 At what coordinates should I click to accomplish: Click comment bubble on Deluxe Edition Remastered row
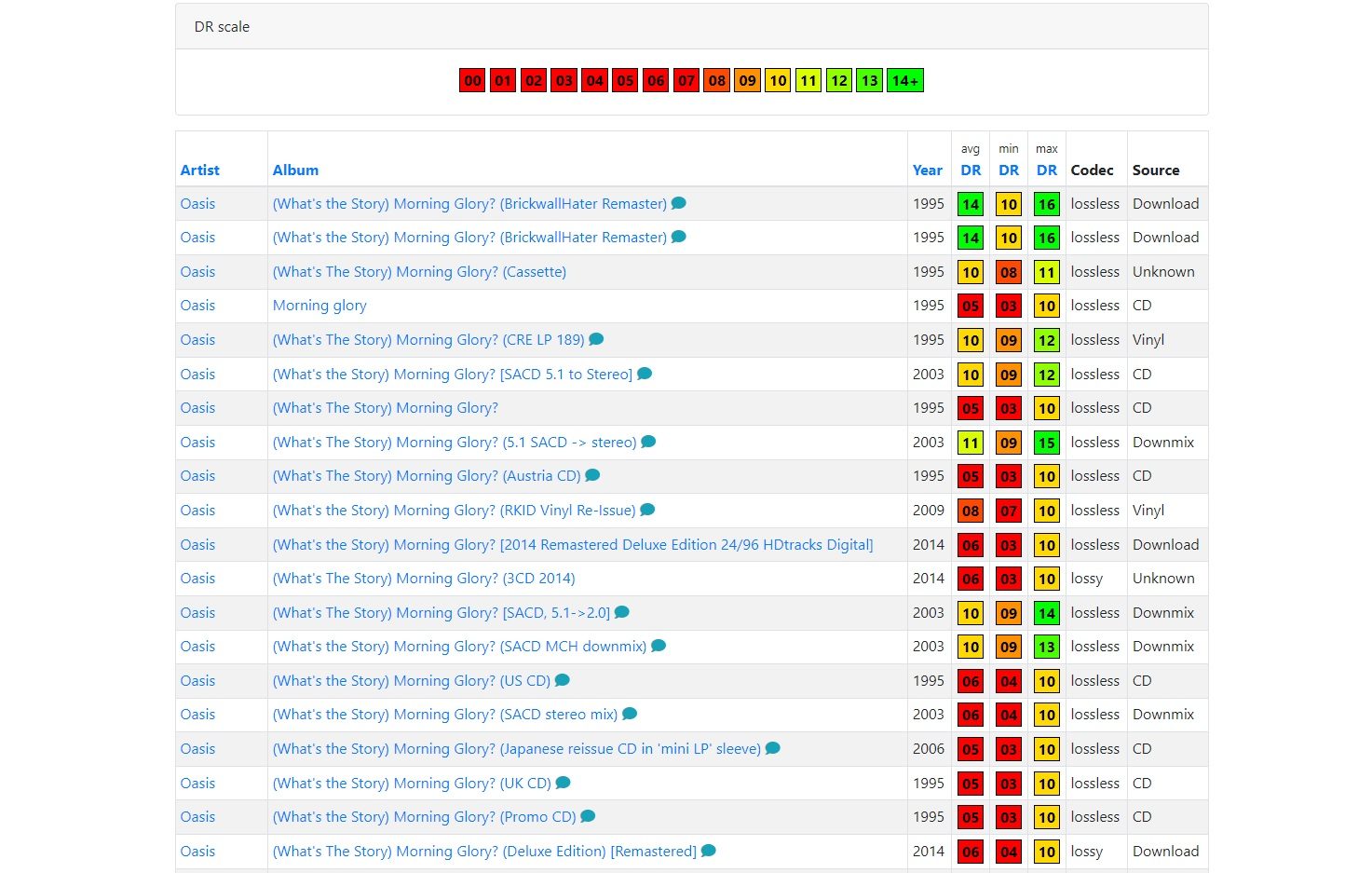pos(708,851)
